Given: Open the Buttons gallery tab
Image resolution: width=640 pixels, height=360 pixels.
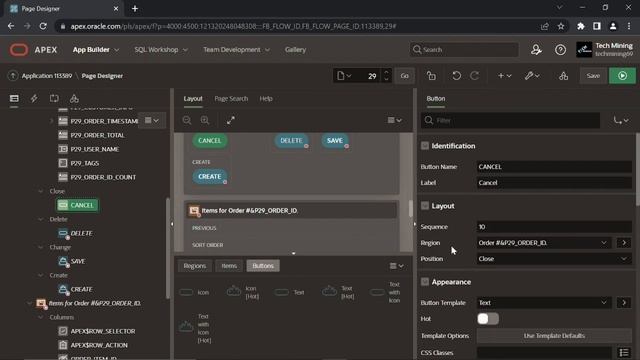Looking at the screenshot, I should (263, 266).
